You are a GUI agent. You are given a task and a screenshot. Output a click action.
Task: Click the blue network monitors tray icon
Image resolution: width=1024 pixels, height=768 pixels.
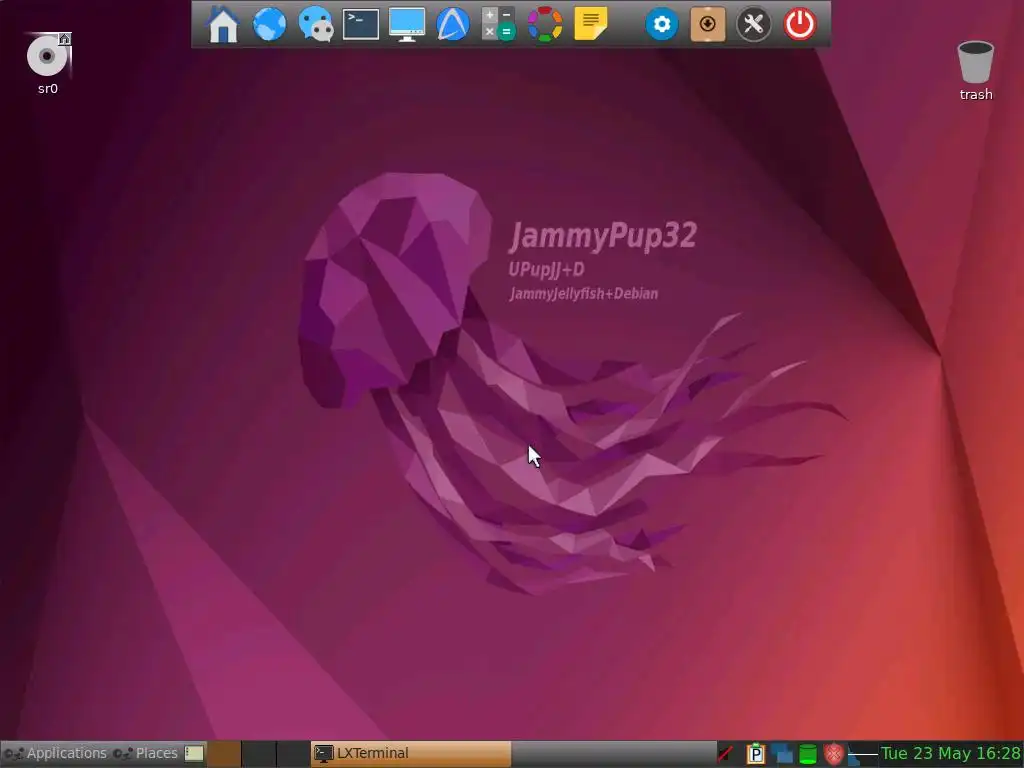(782, 754)
